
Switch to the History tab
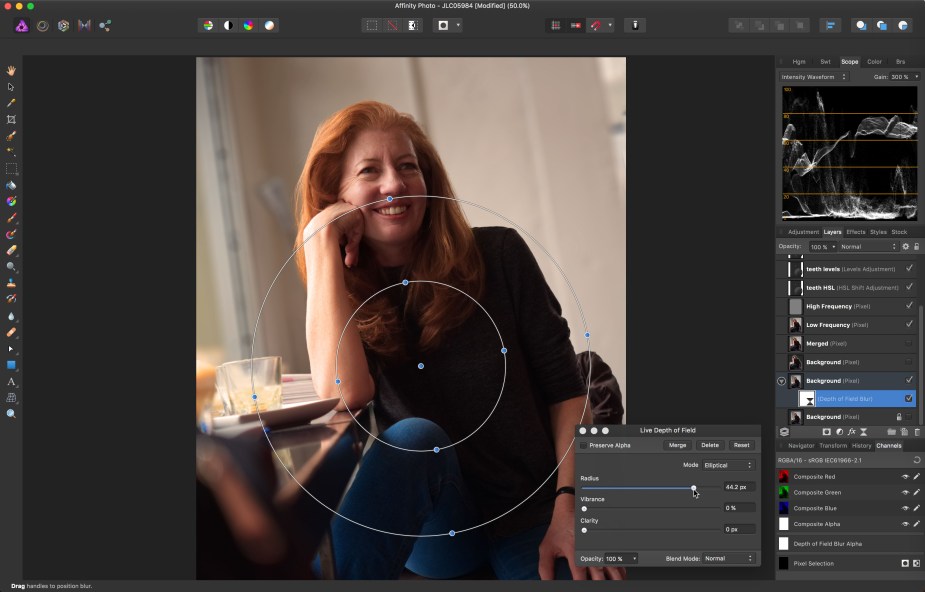861,446
